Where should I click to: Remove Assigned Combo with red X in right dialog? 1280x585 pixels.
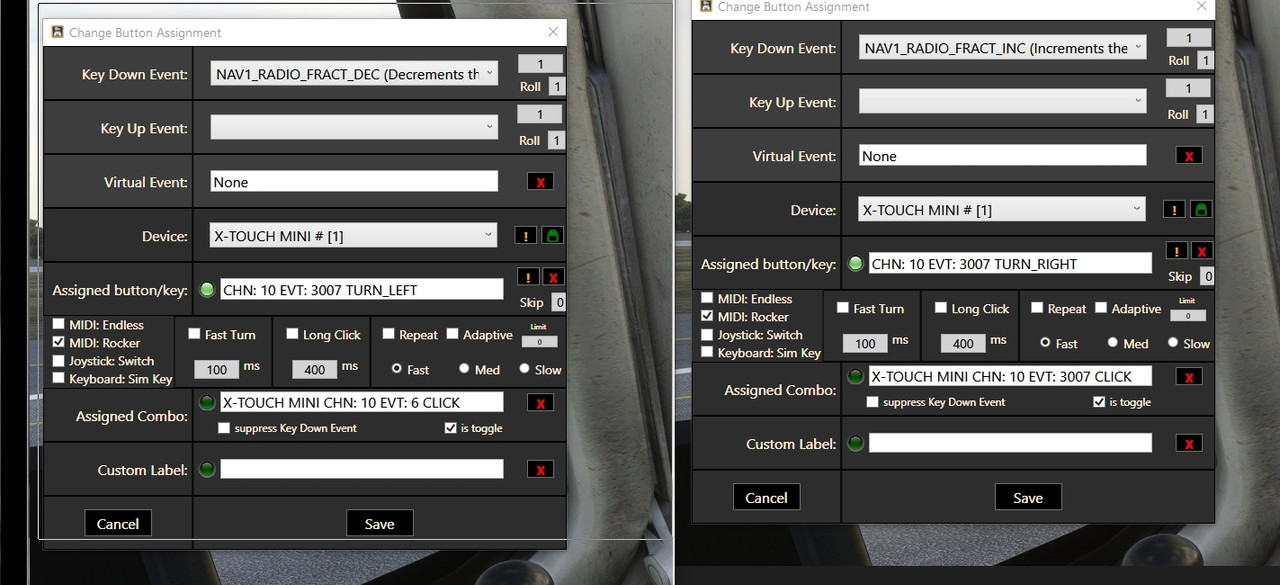click(x=1189, y=377)
